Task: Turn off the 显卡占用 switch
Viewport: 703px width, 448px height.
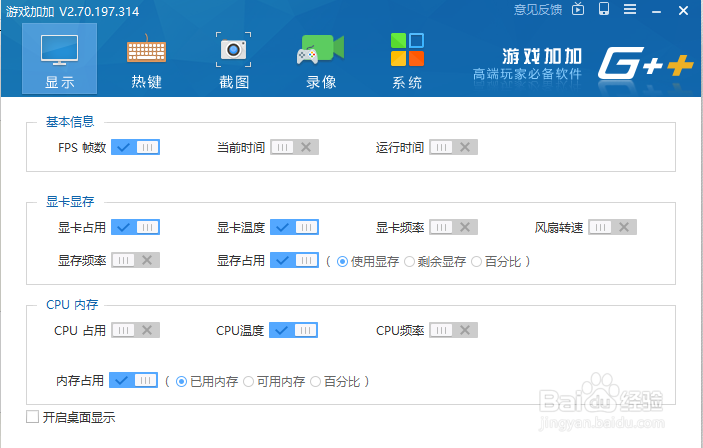Action: [135, 227]
